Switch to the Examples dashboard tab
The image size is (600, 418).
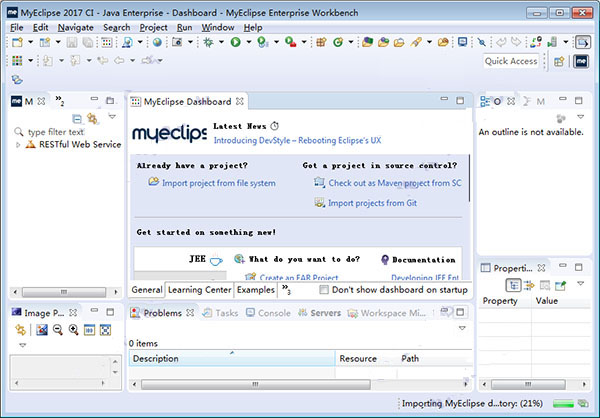[256, 290]
